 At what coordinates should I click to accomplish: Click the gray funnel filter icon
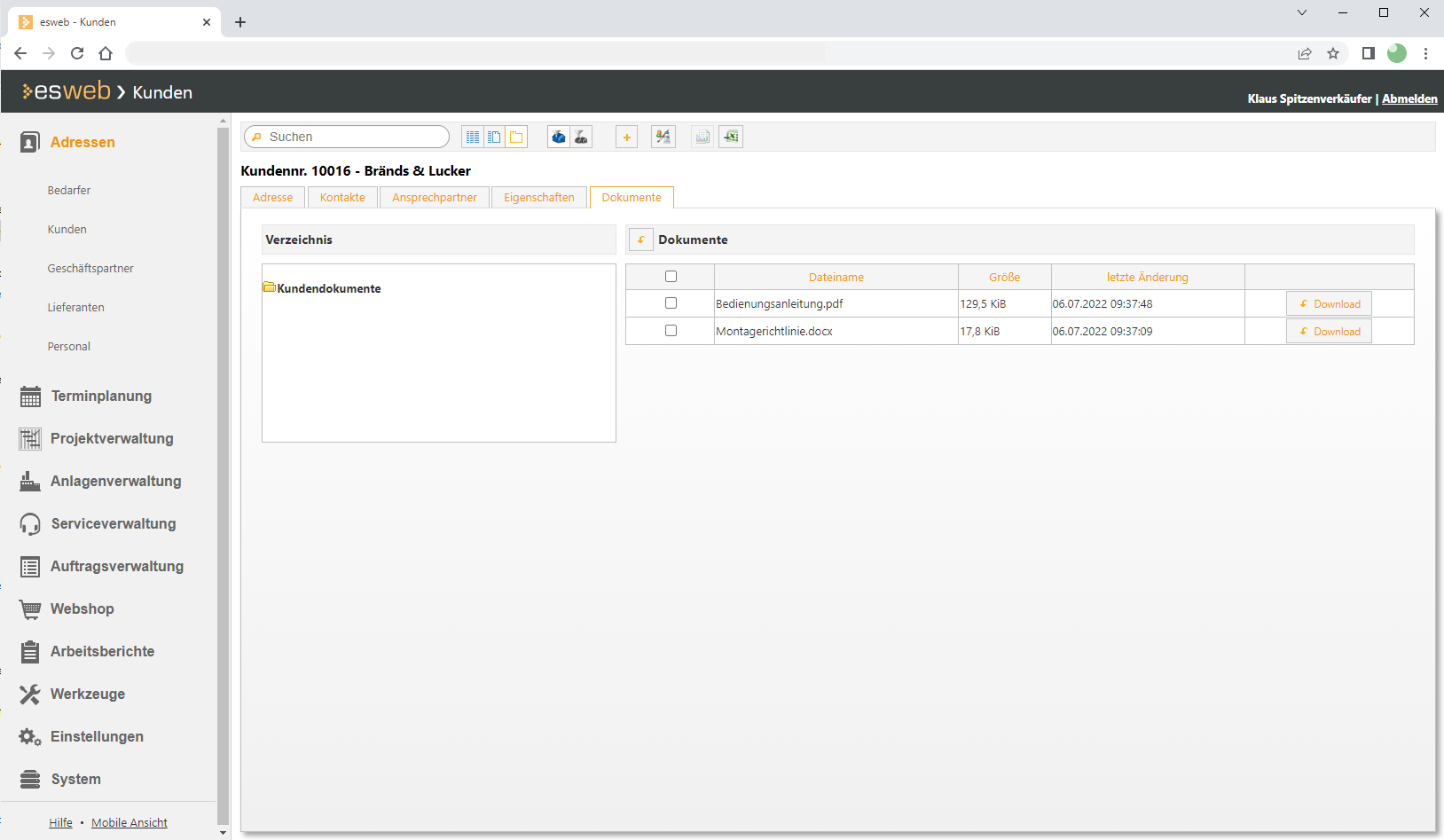581,137
